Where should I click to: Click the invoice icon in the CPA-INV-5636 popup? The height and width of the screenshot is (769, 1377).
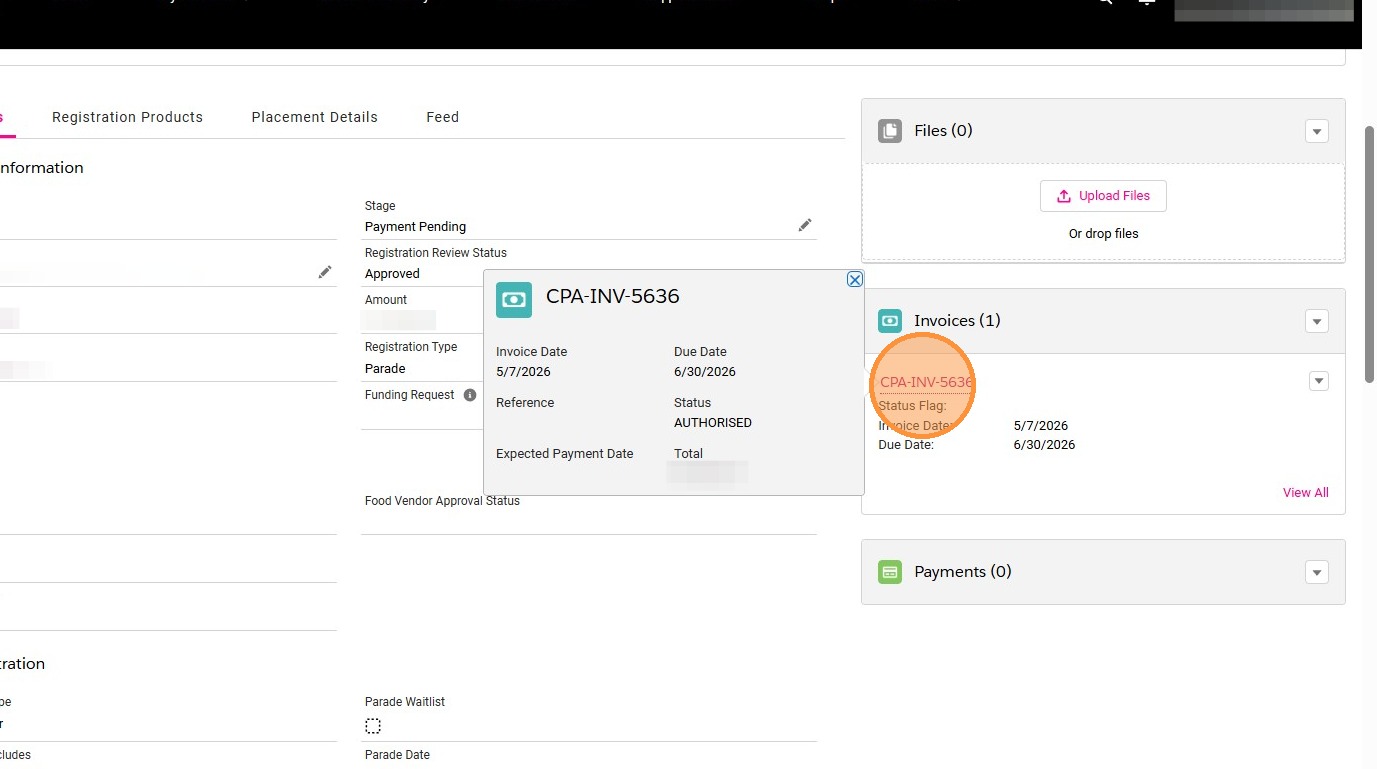pos(514,300)
